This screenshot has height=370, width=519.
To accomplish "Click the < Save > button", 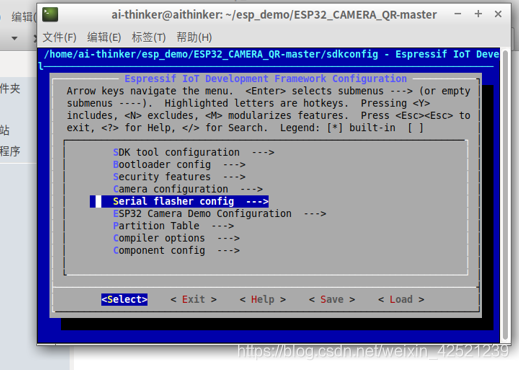I will 332,299.
